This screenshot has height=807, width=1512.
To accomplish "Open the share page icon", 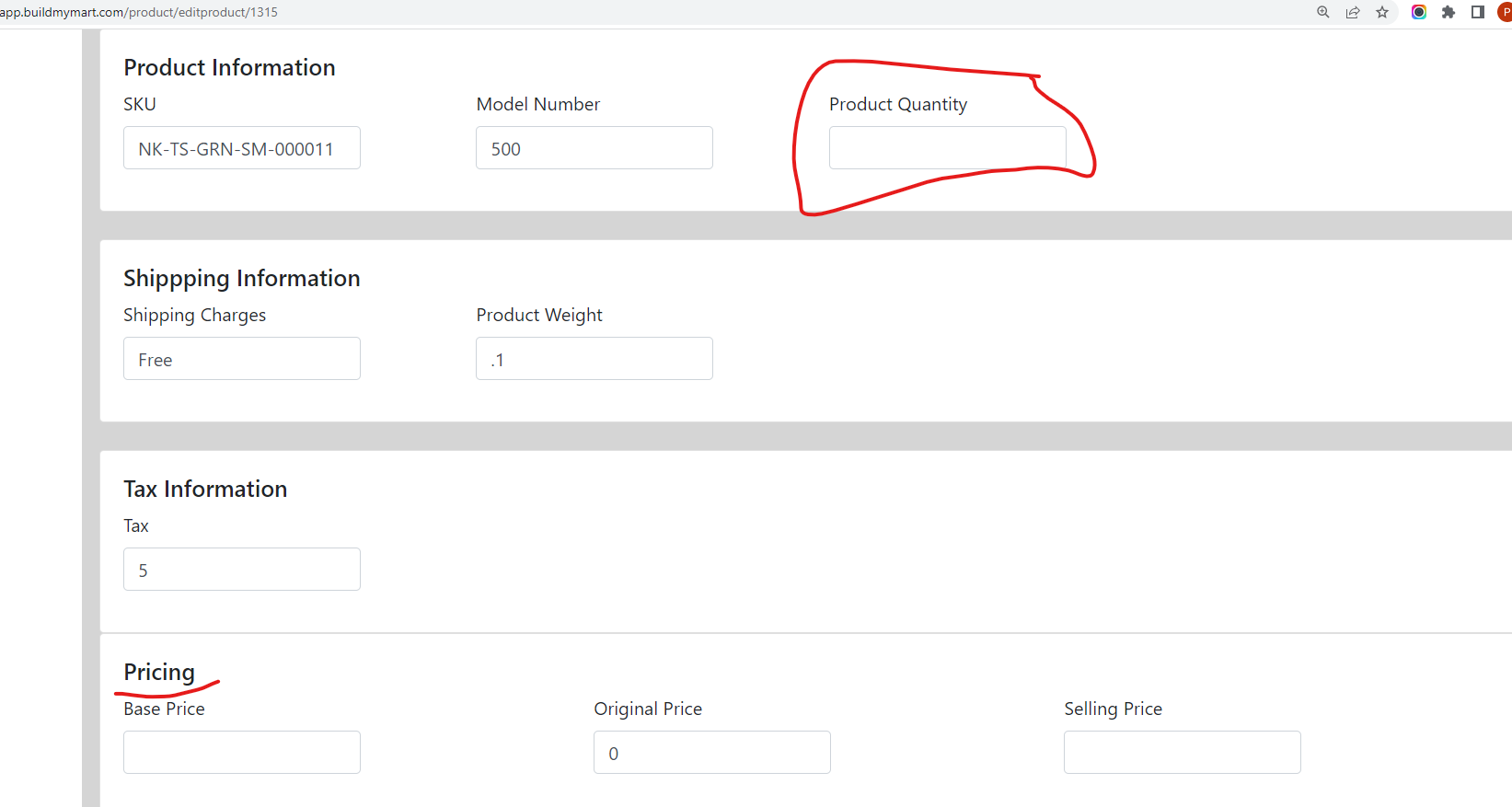I will pyautogui.click(x=1353, y=12).
